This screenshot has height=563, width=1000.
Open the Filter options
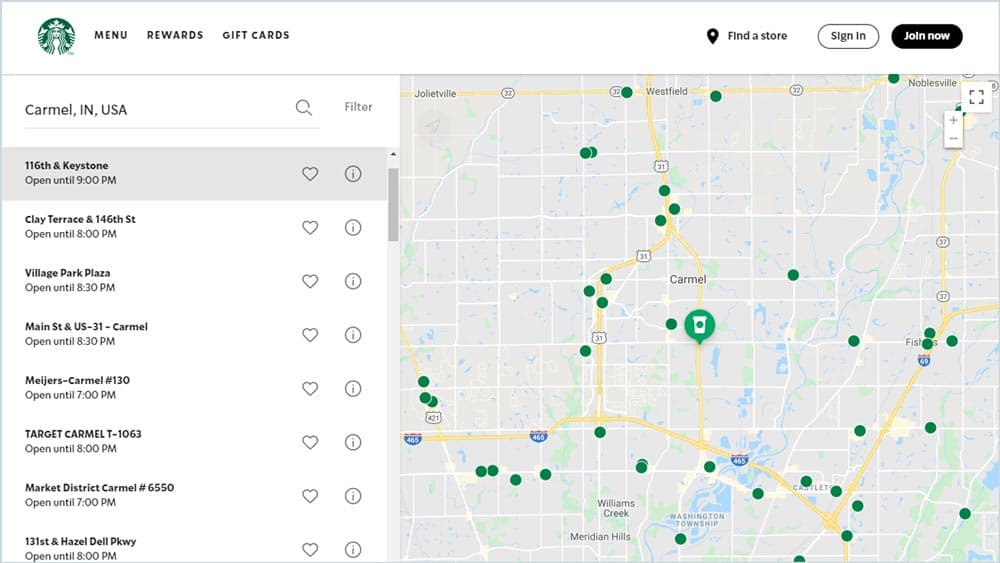[358, 107]
